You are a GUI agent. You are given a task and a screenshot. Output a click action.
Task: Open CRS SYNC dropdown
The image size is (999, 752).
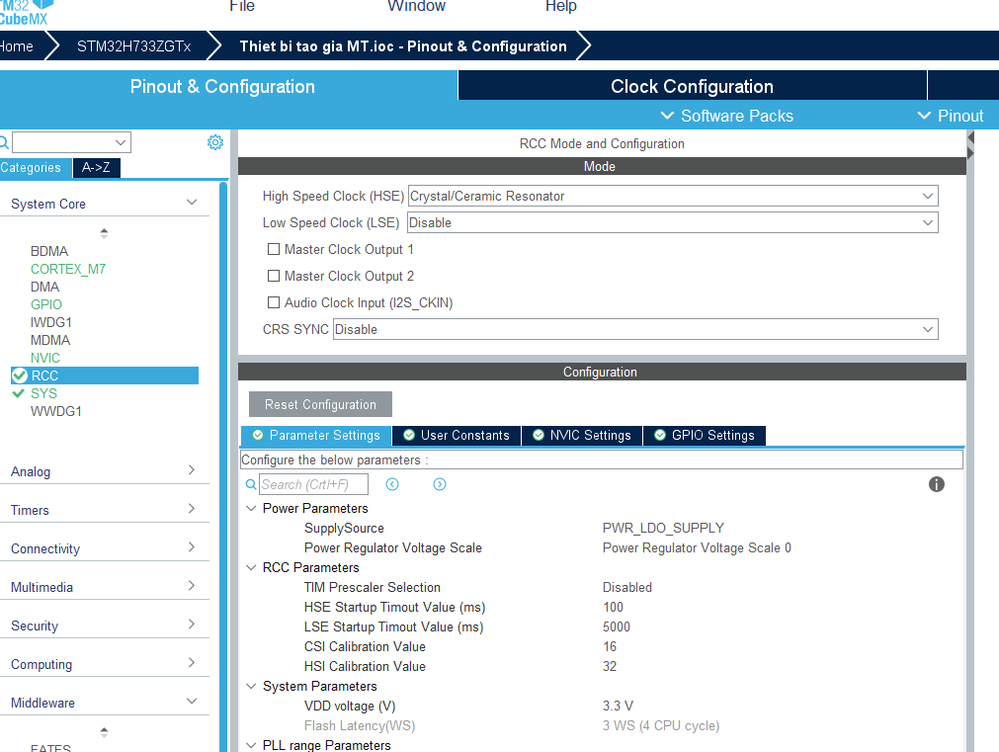point(635,329)
